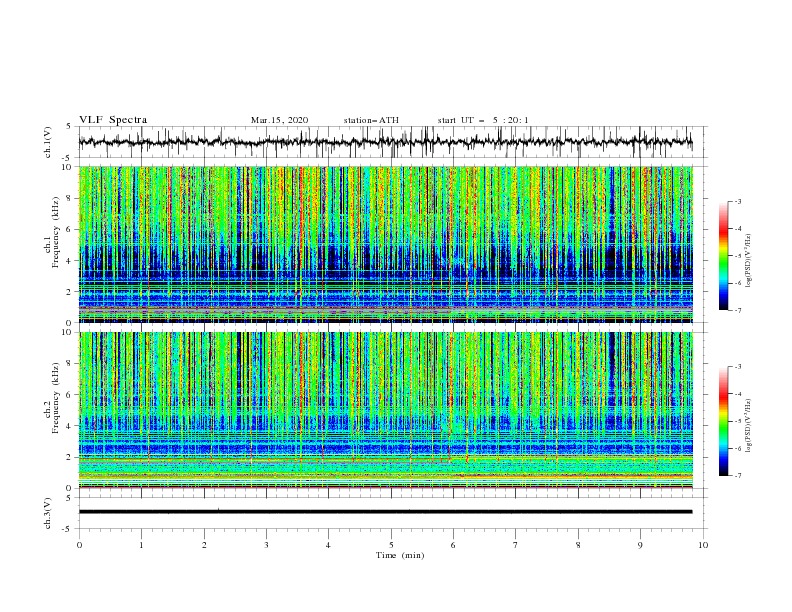Click time axis tick label "10"

[x=703, y=545]
